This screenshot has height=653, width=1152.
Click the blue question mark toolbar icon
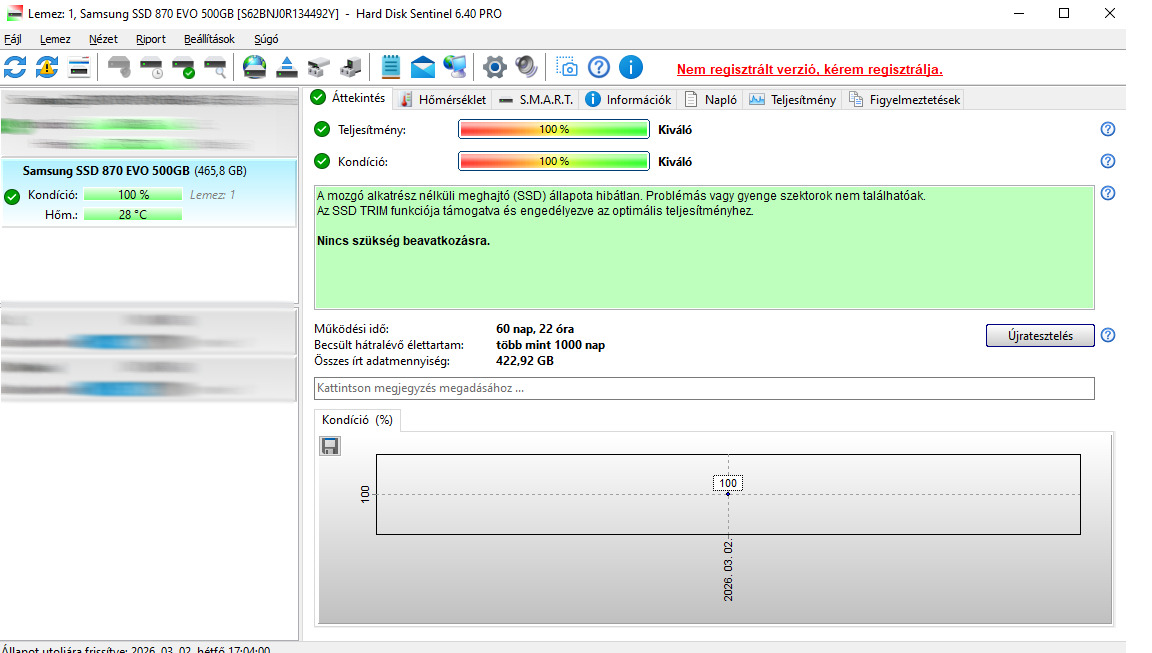599,68
